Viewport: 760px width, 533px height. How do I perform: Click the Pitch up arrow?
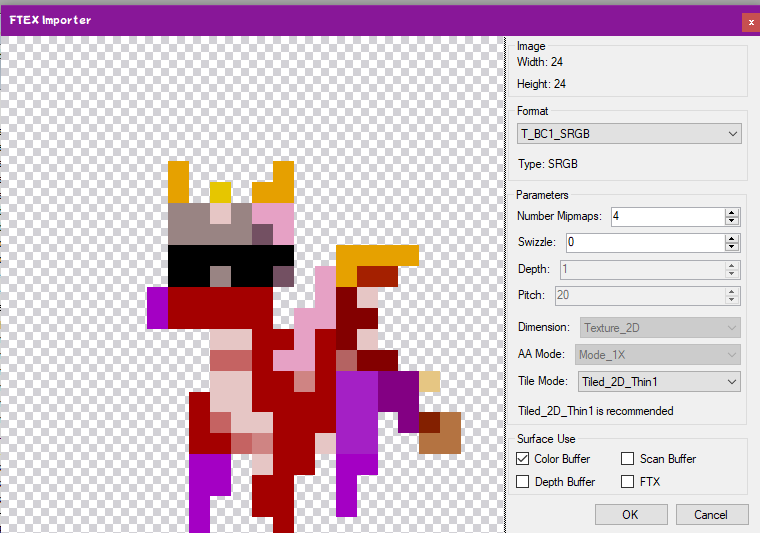(732, 291)
